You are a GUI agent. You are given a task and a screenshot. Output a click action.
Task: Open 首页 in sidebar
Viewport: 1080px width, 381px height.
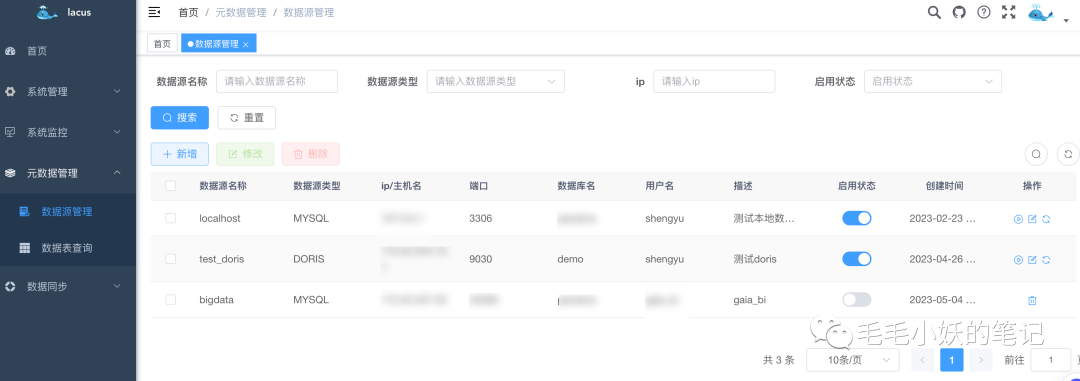(x=68, y=51)
